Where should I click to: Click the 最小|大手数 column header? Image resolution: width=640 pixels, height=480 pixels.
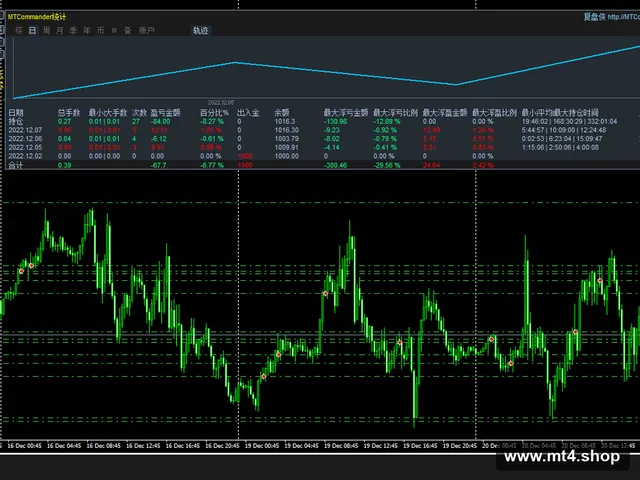[x=108, y=113]
